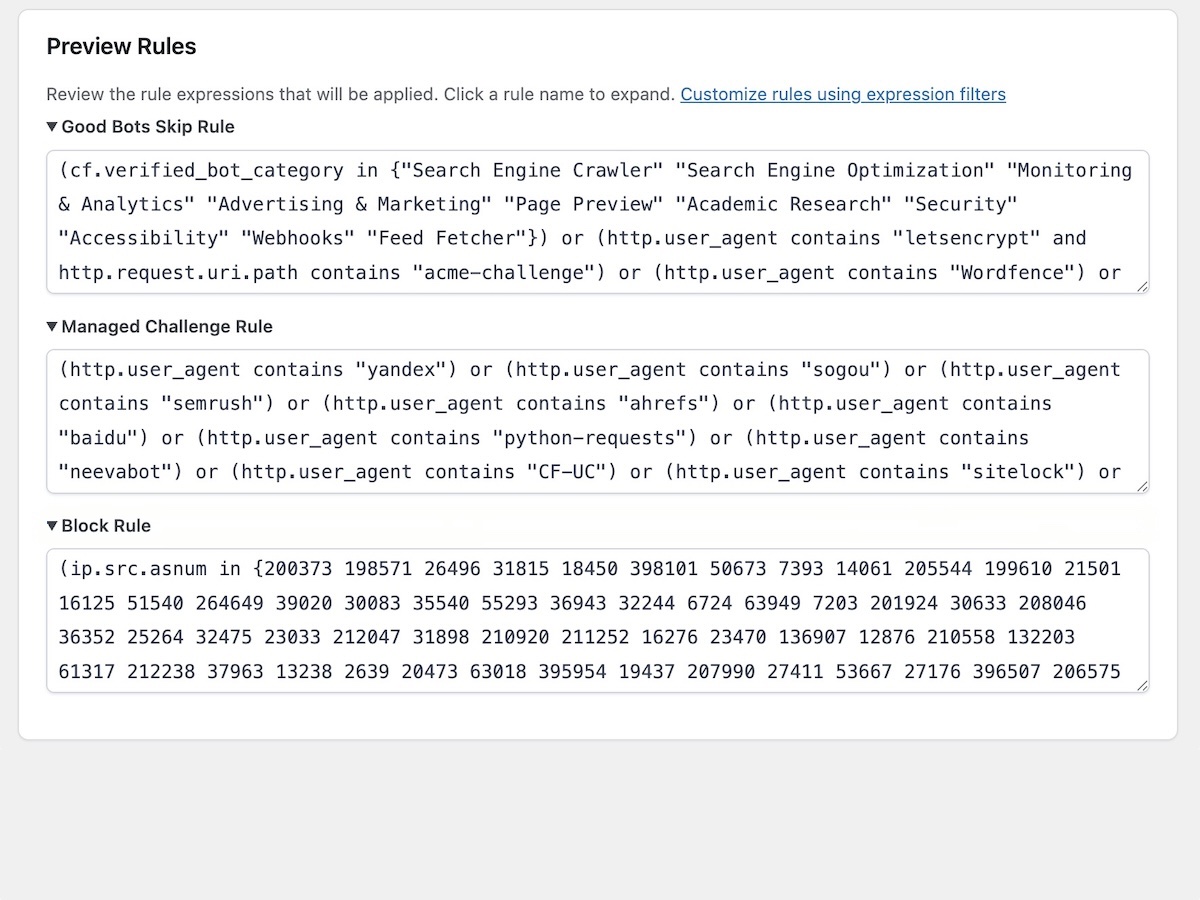Screen dimensions: 1200x900
Task: Select the Managed Challenge Rule heading
Action: click(167, 326)
